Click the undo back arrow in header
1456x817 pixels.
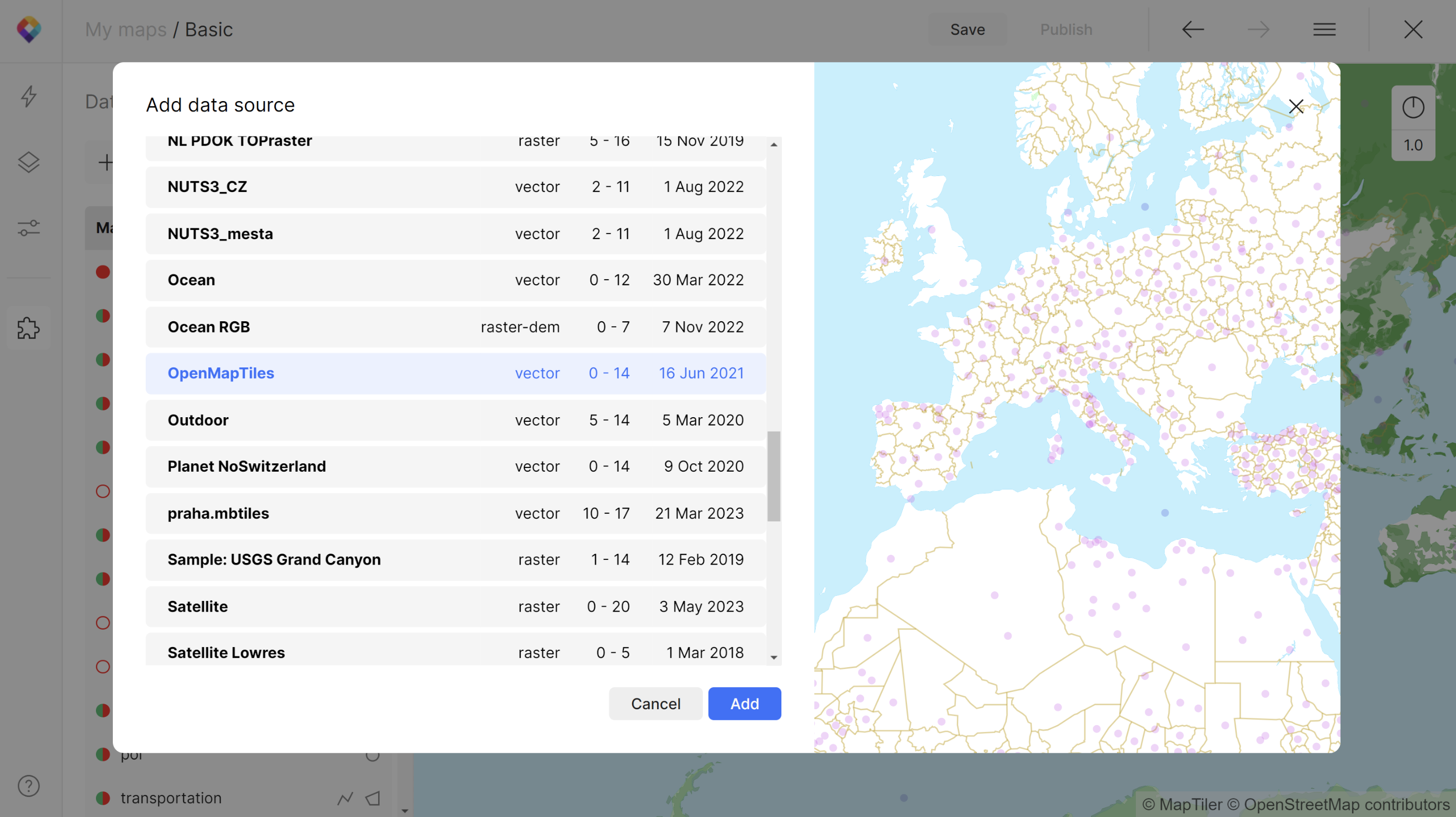pyautogui.click(x=1193, y=29)
